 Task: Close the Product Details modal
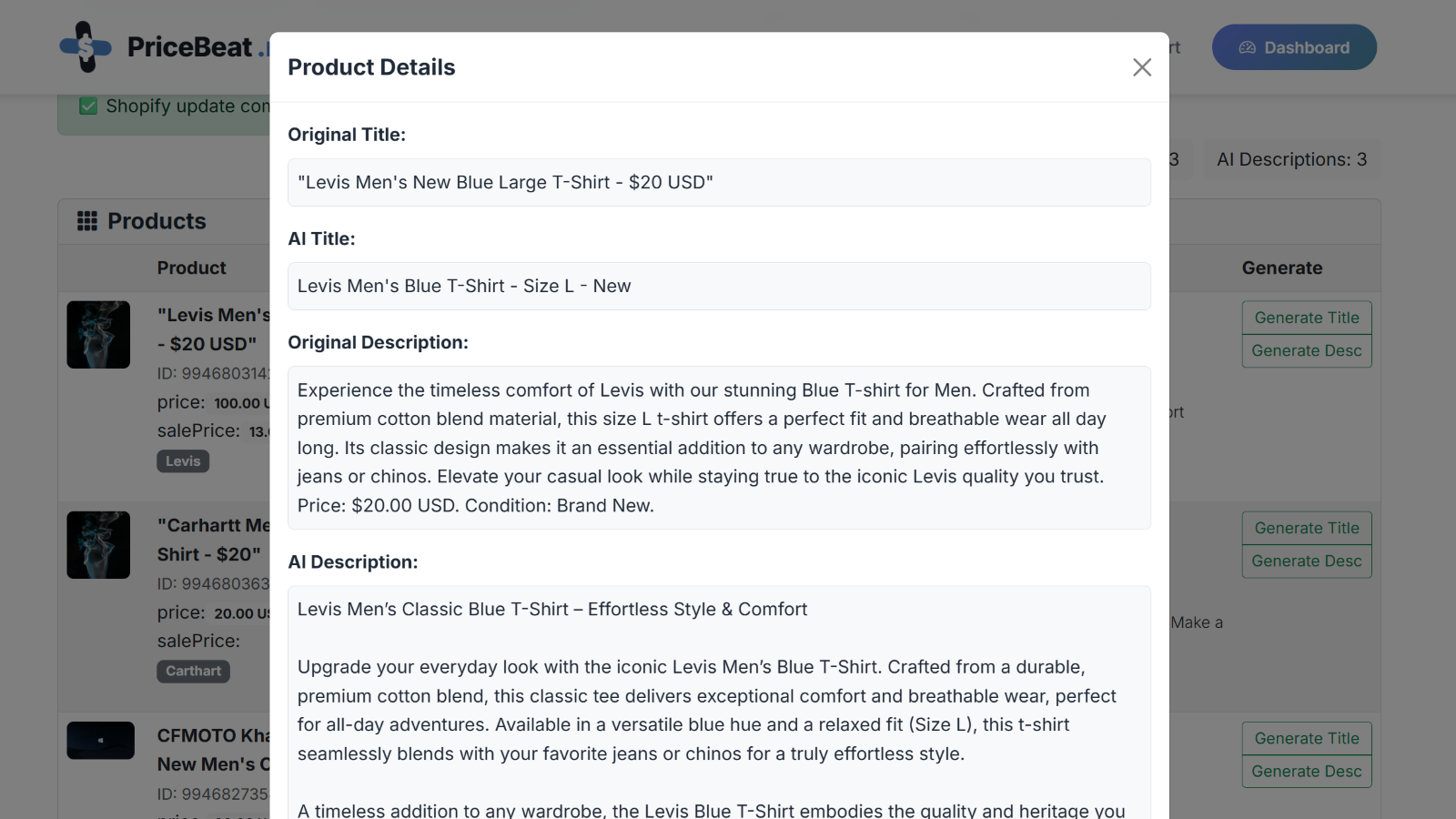pyautogui.click(x=1142, y=67)
